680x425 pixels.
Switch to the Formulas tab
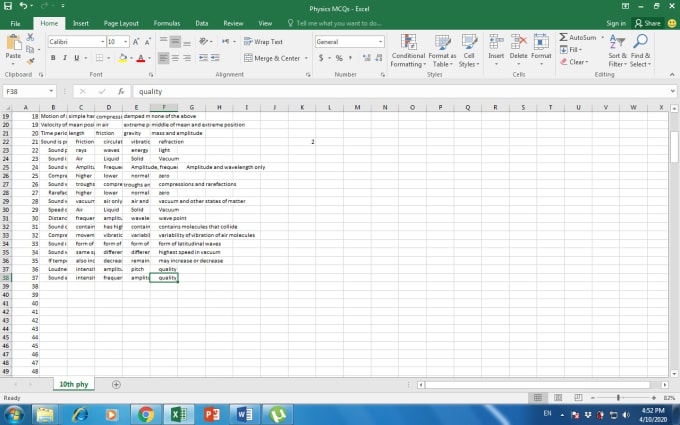[x=167, y=23]
